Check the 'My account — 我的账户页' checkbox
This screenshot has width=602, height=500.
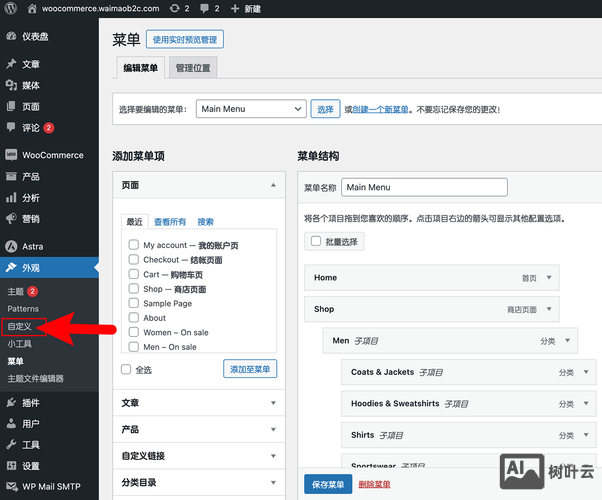[x=133, y=245]
